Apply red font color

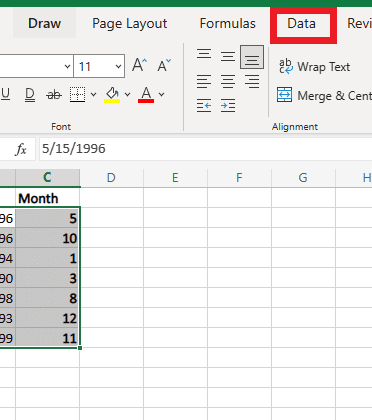coord(146,95)
